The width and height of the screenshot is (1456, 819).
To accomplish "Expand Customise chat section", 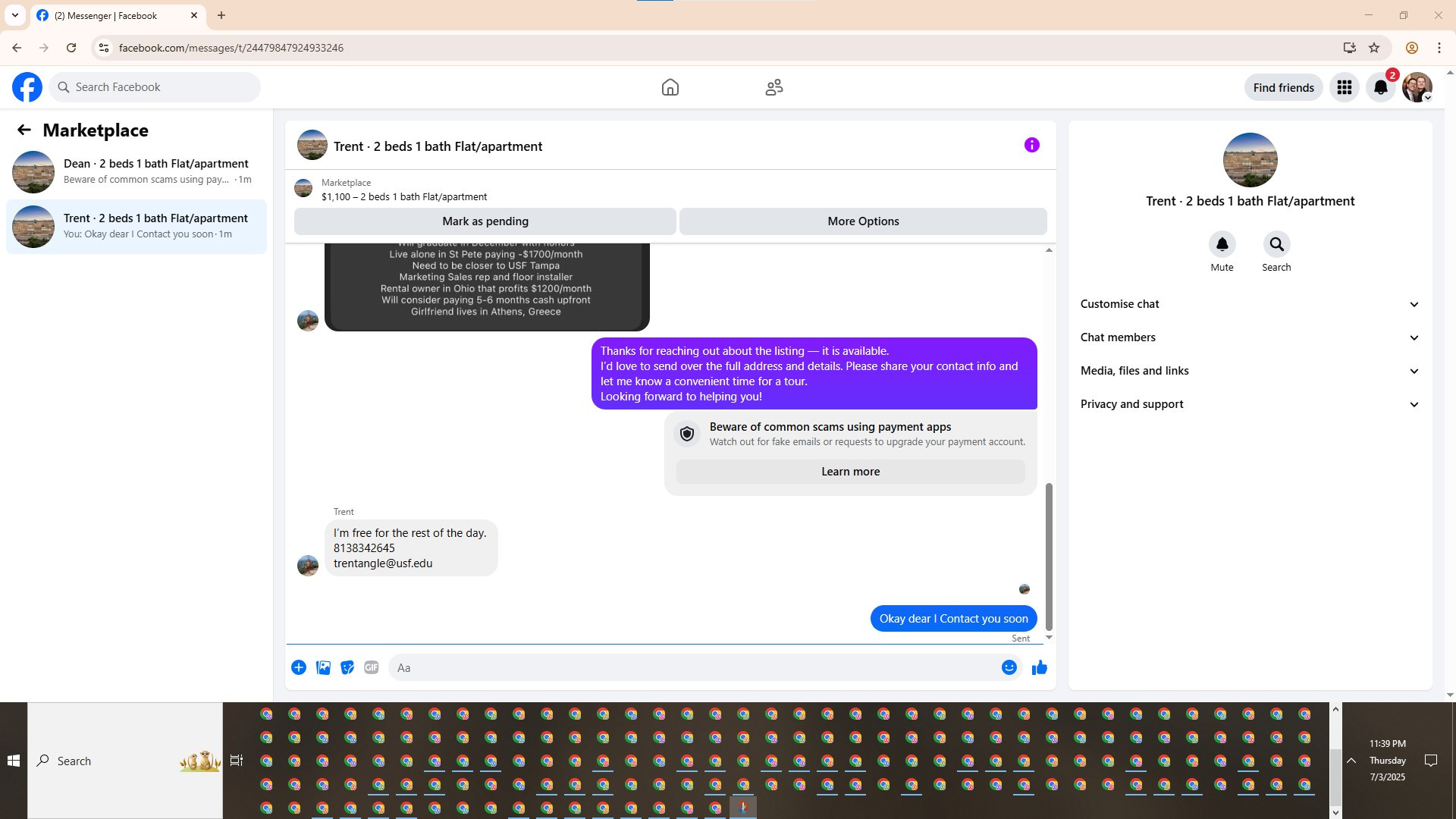I will point(1250,304).
